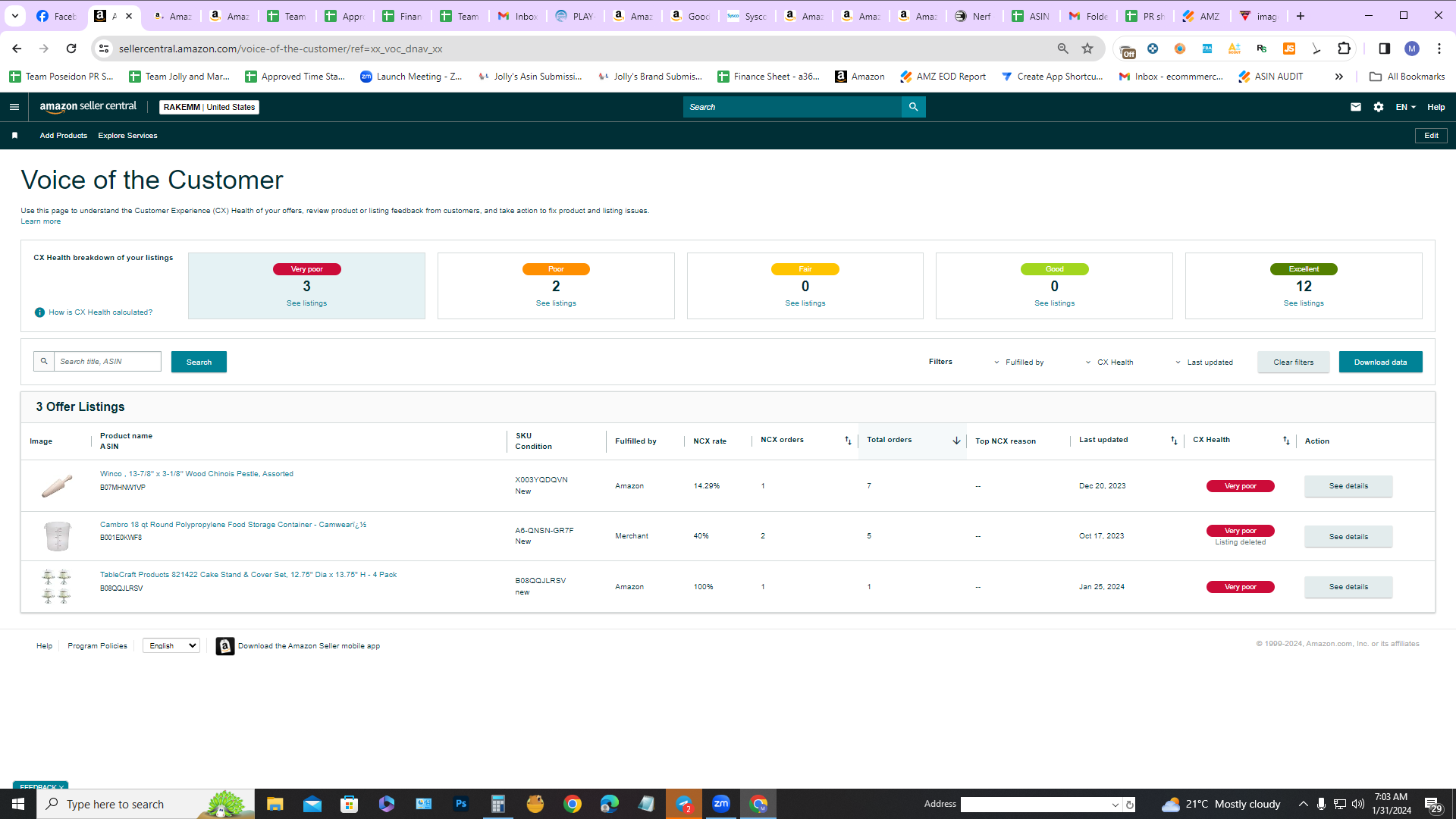This screenshot has height=819, width=1456.
Task: Open the Chrome extensions puzzle icon
Action: (x=1344, y=49)
